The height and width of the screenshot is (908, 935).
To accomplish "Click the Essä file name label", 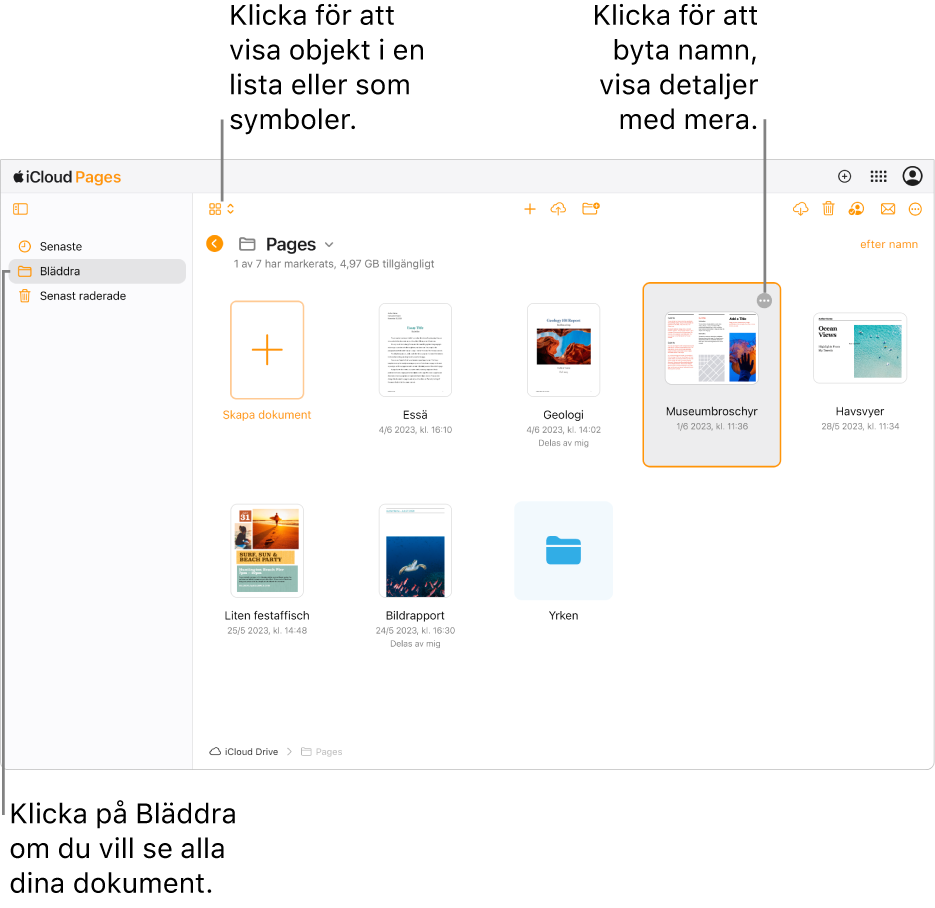I will coord(415,415).
